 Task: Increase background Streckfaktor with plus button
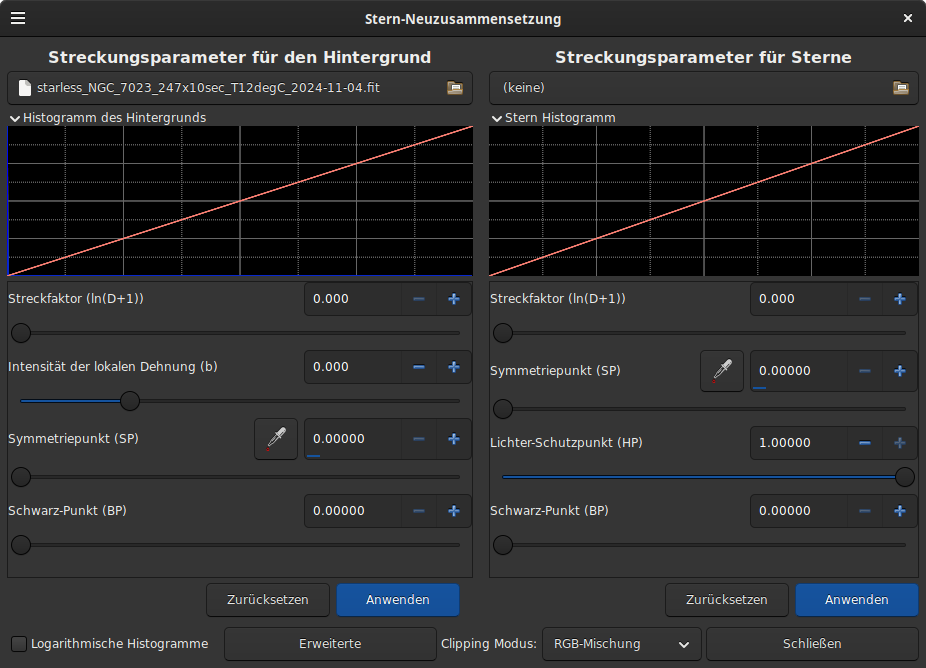click(453, 299)
